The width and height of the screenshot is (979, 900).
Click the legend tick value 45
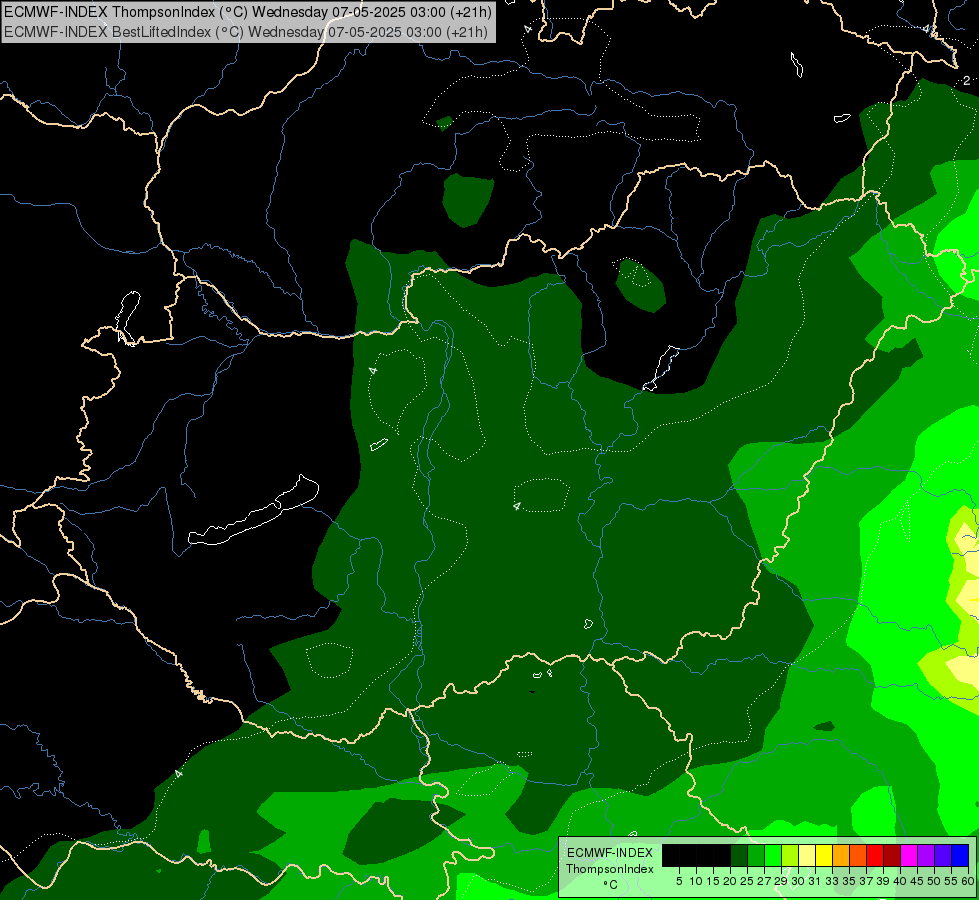(x=917, y=881)
